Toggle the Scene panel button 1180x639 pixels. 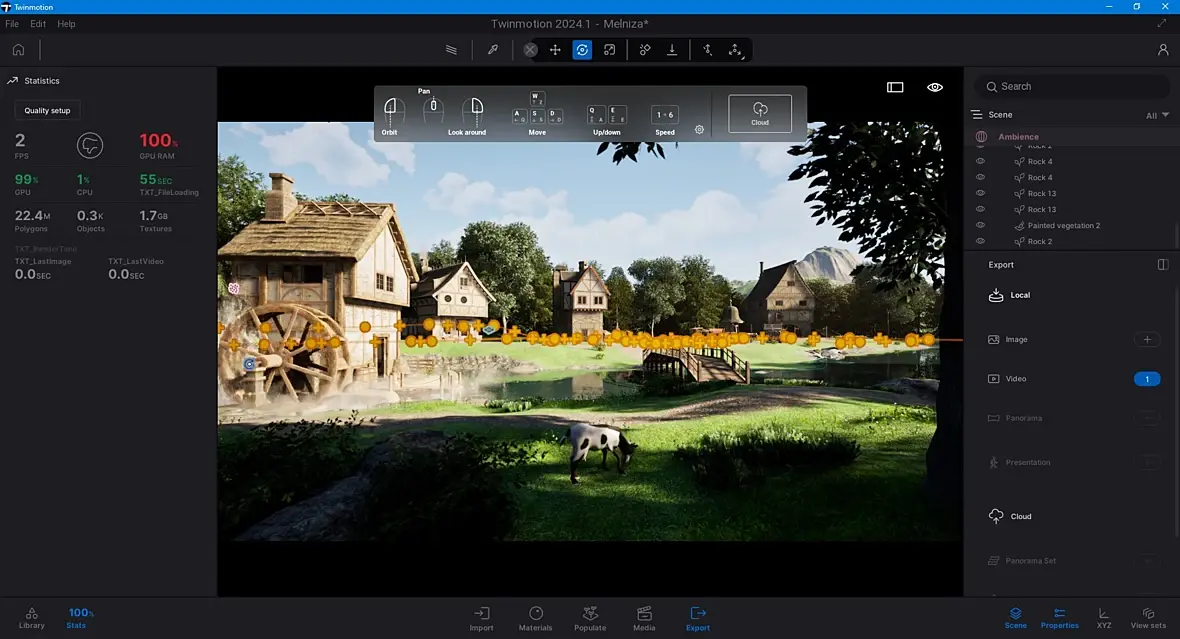coord(1015,618)
